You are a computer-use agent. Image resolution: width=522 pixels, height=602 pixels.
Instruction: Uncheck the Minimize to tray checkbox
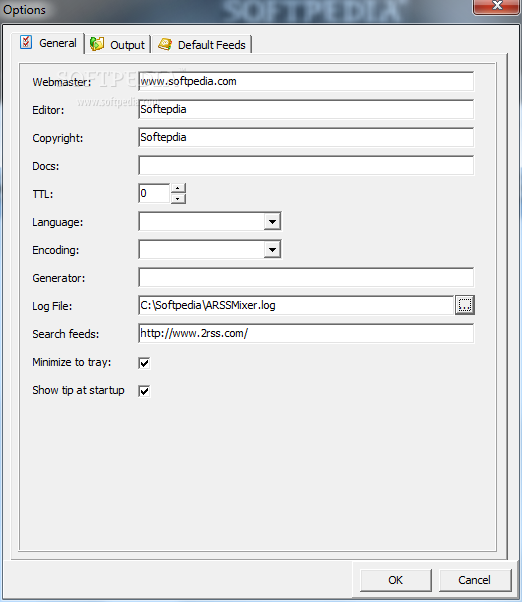[x=144, y=363]
